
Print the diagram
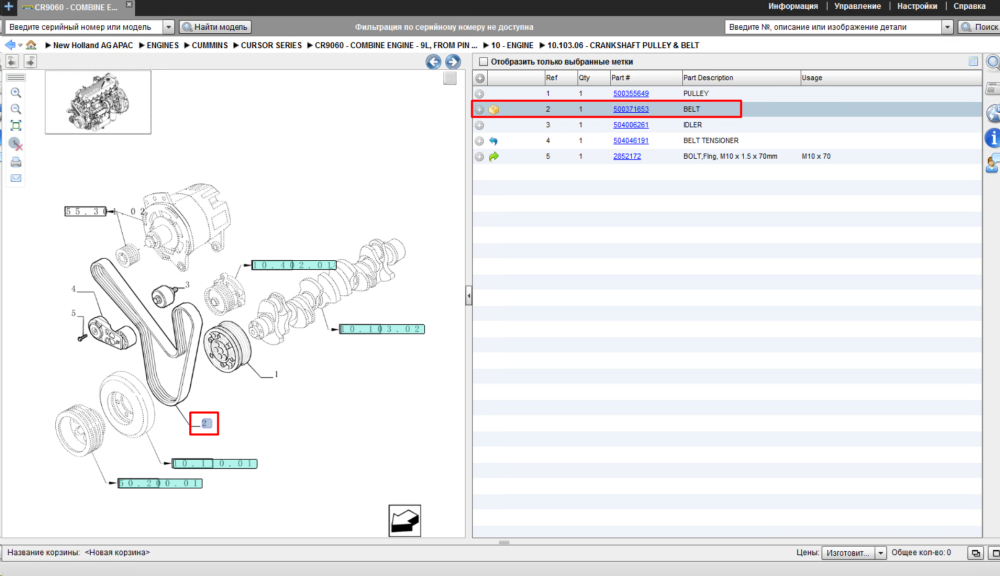[x=16, y=162]
